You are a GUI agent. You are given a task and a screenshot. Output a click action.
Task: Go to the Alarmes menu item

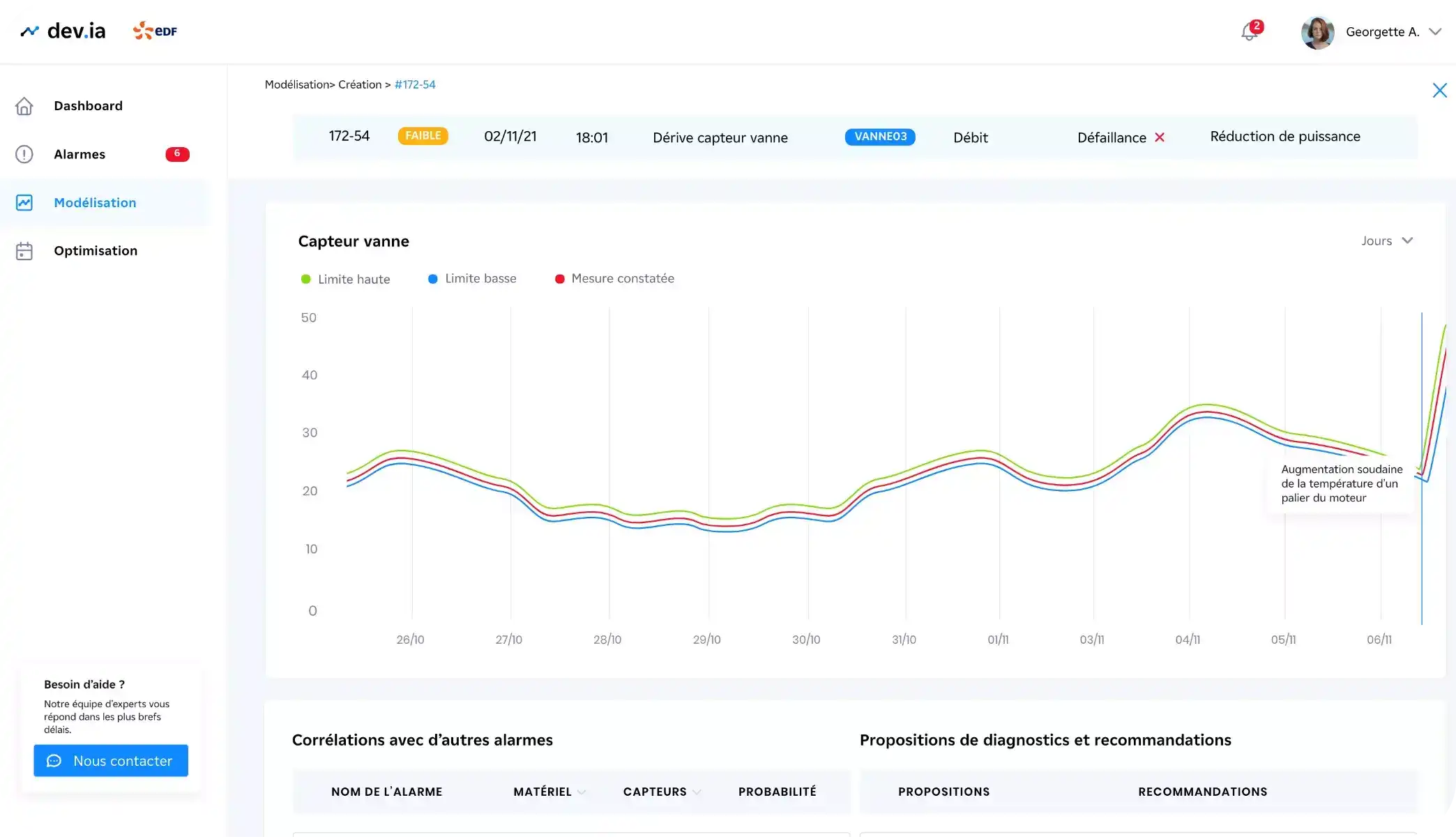[79, 154]
